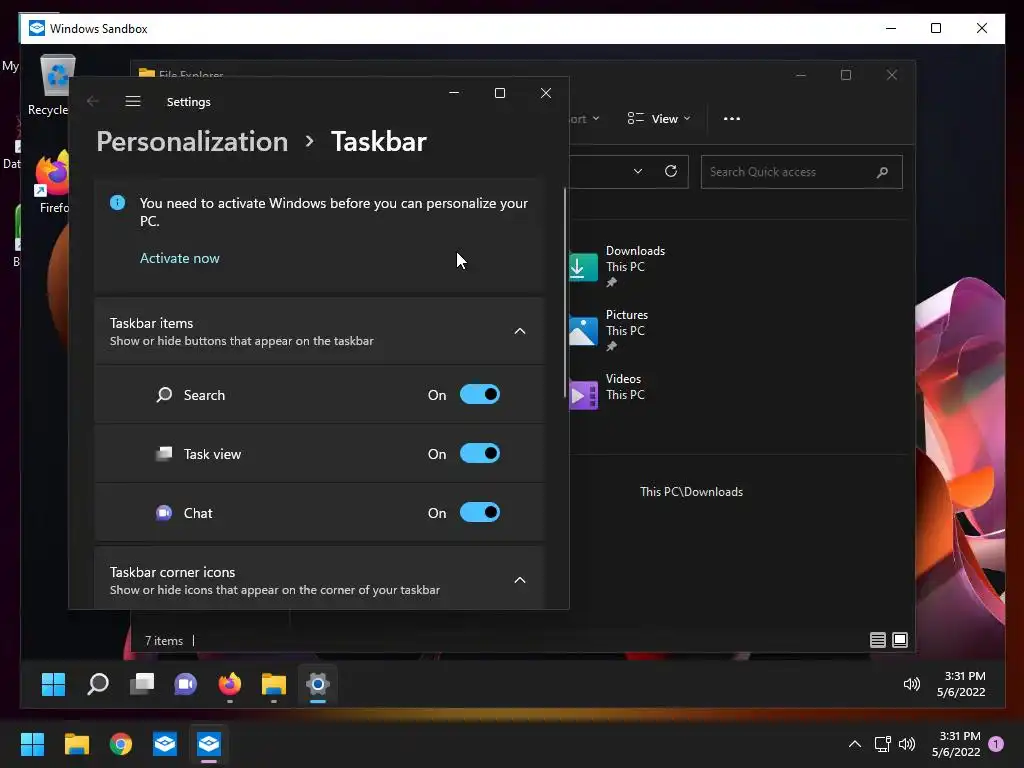The image size is (1024, 768).
Task: Click Activate now link
Action: tap(180, 258)
